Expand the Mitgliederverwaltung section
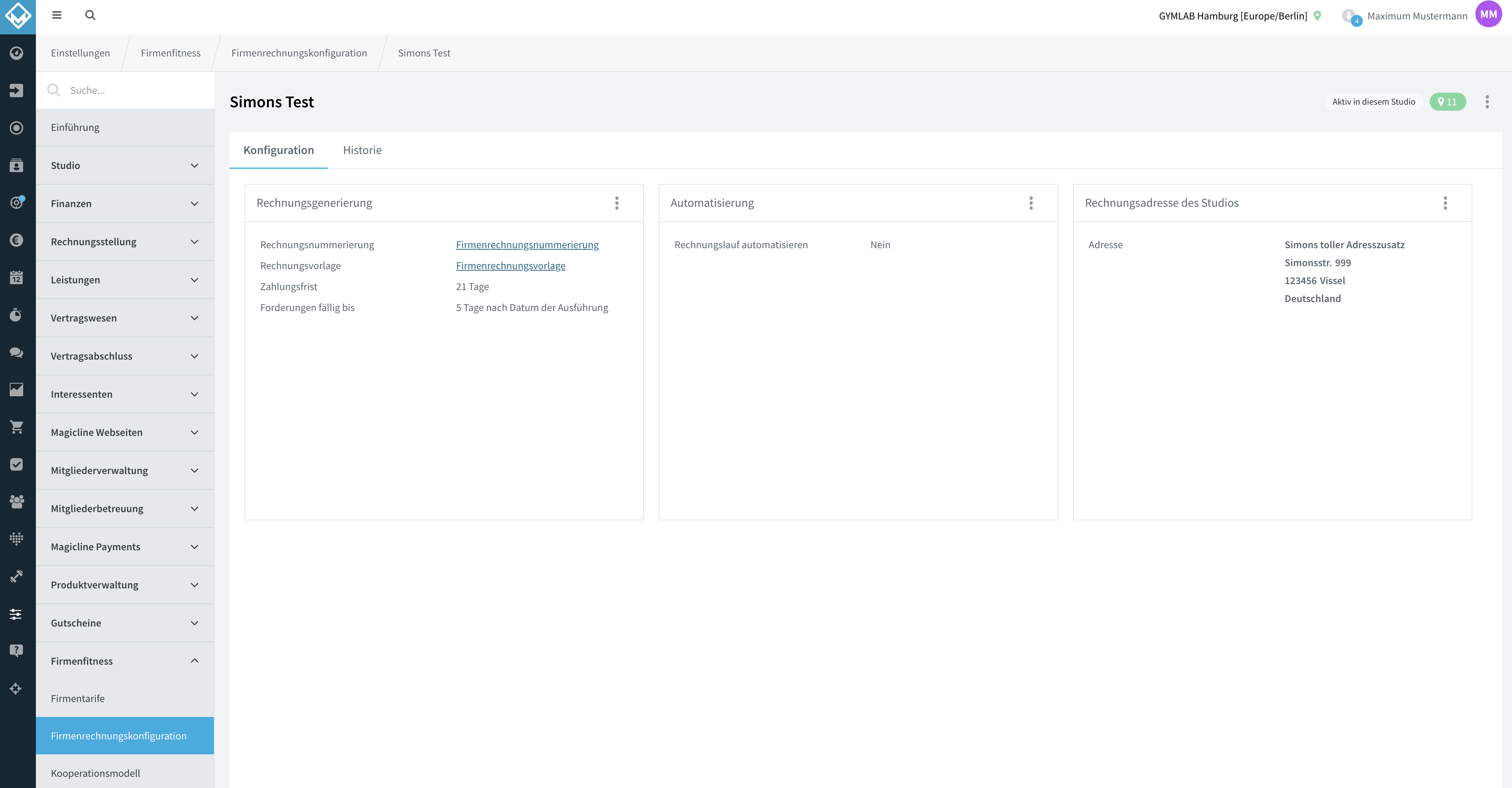1512x788 pixels. [125, 471]
